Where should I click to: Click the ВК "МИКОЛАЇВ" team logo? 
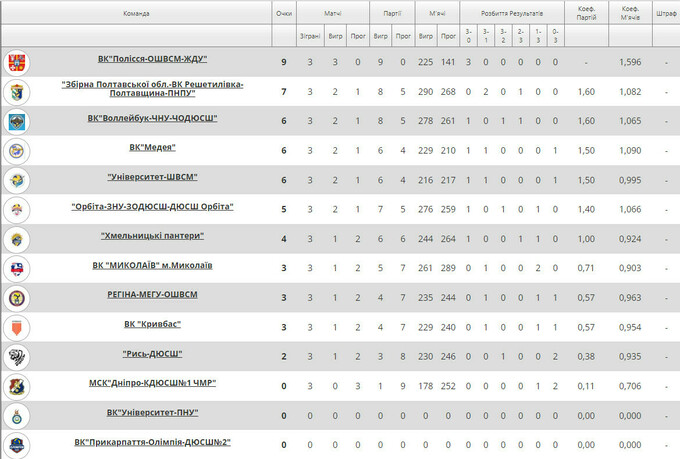17,268
